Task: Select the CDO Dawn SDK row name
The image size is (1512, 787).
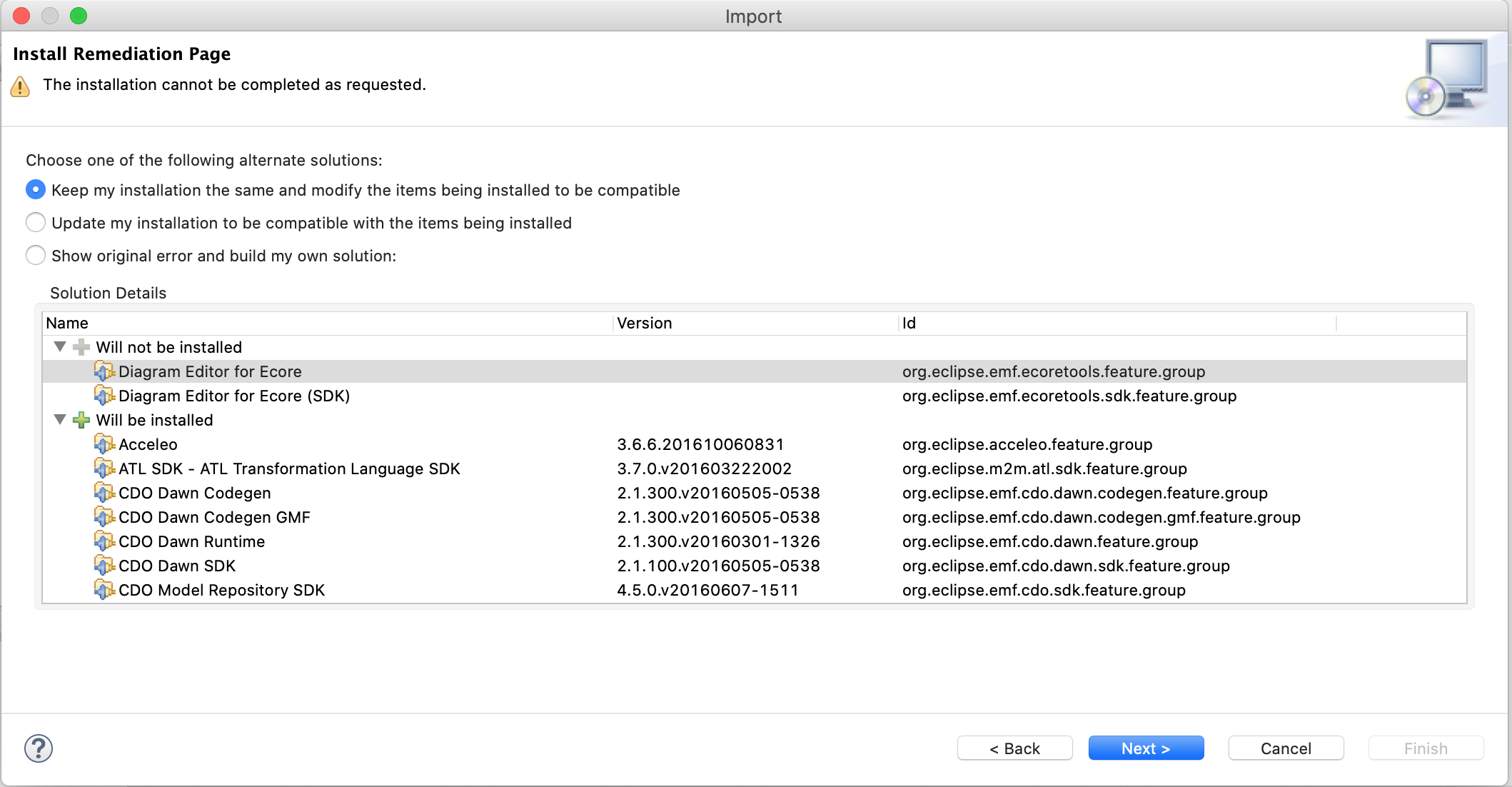Action: pos(177,566)
